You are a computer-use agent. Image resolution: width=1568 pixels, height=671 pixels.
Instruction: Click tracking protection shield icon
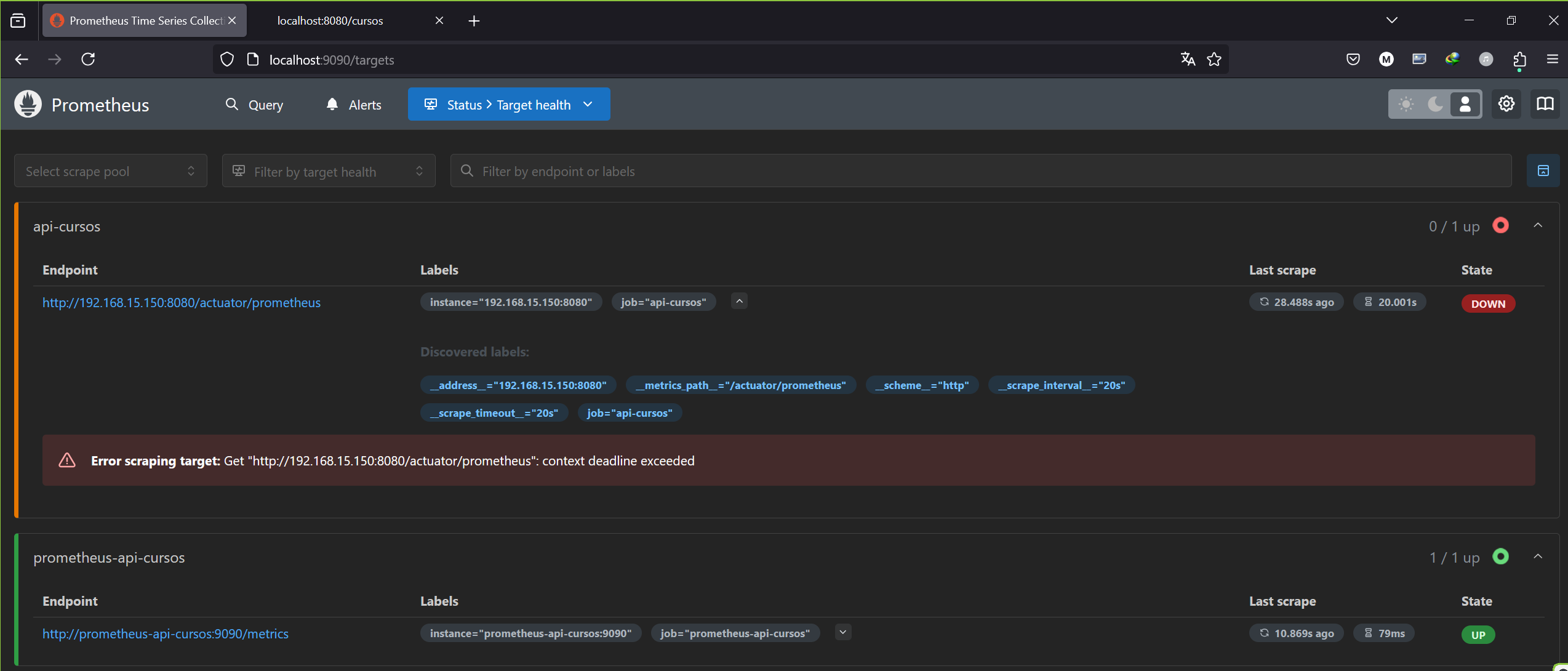click(x=227, y=59)
